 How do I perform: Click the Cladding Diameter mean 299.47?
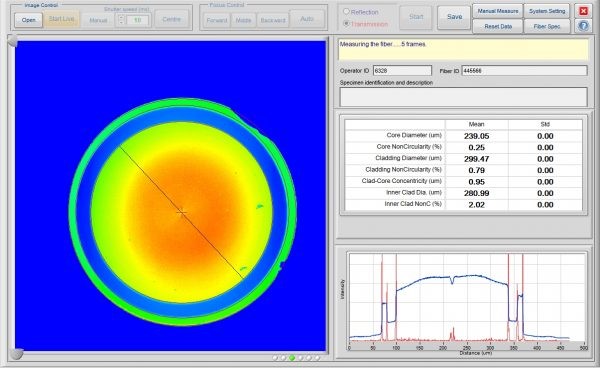click(x=476, y=159)
